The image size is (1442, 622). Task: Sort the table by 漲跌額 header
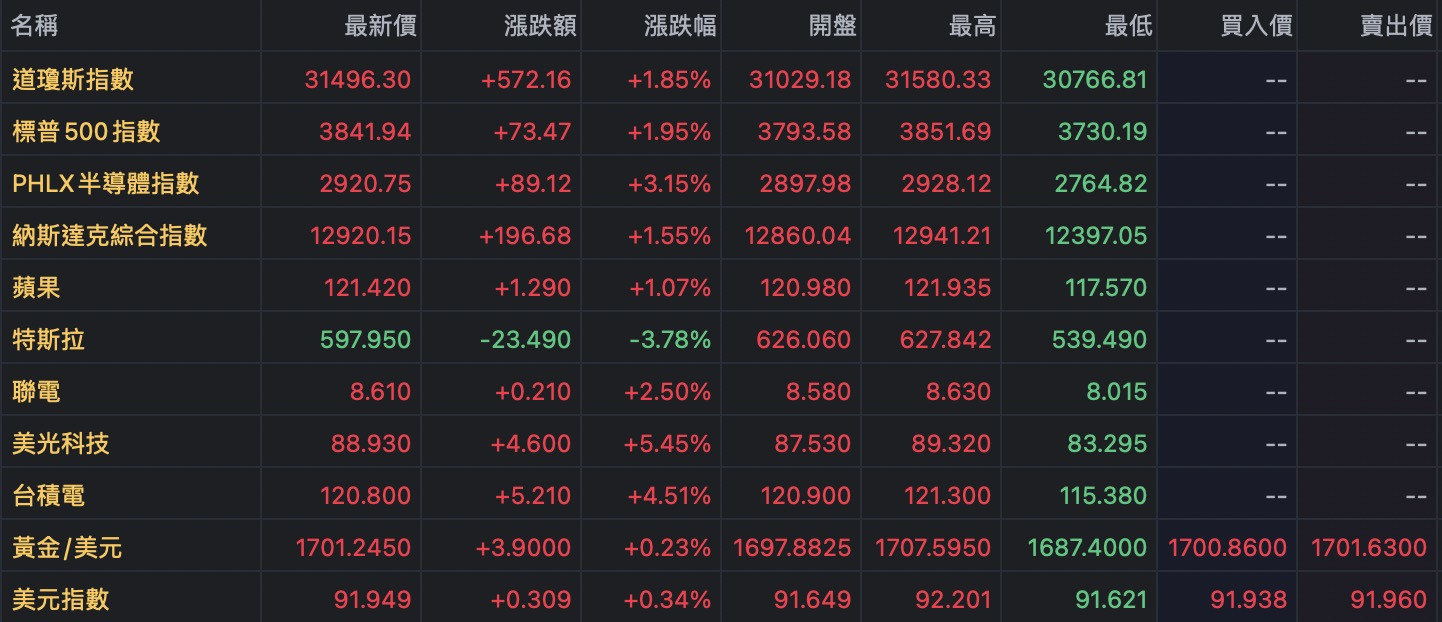click(x=540, y=26)
